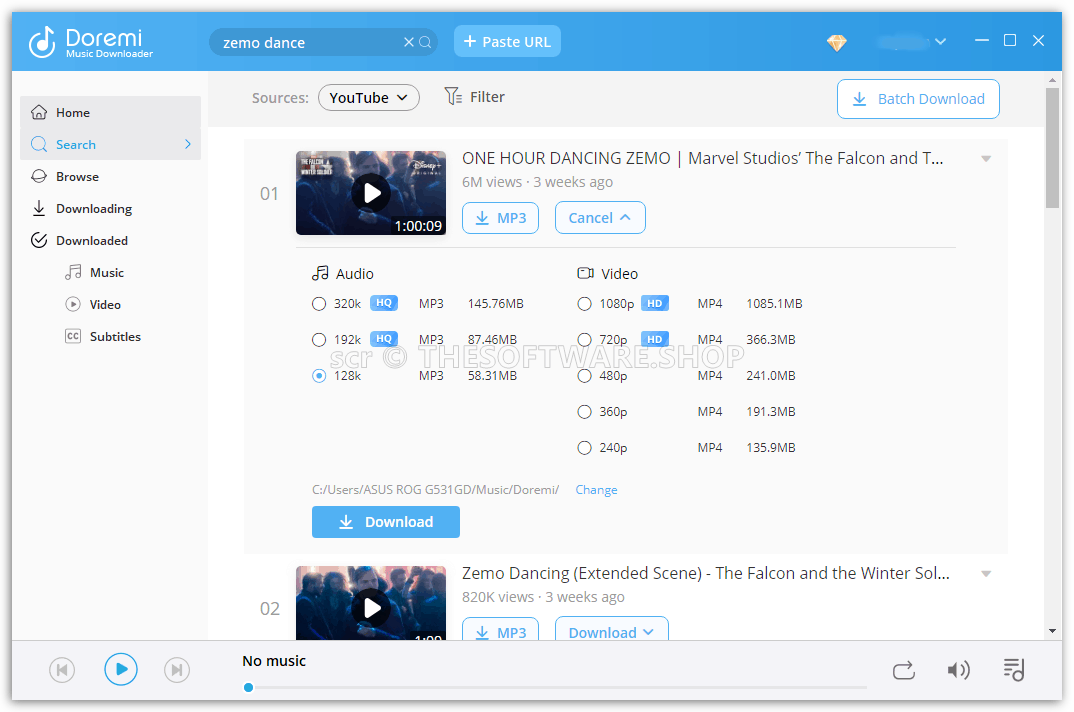Screen dimensions: 1074x712
Task: Open more-options arrow for result 02
Action: [x=986, y=574]
